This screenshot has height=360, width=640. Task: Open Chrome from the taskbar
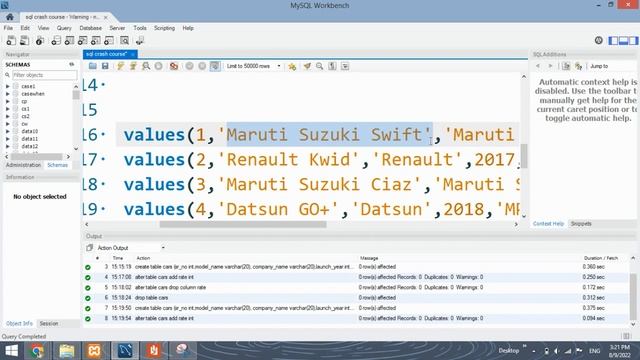(x=37, y=351)
